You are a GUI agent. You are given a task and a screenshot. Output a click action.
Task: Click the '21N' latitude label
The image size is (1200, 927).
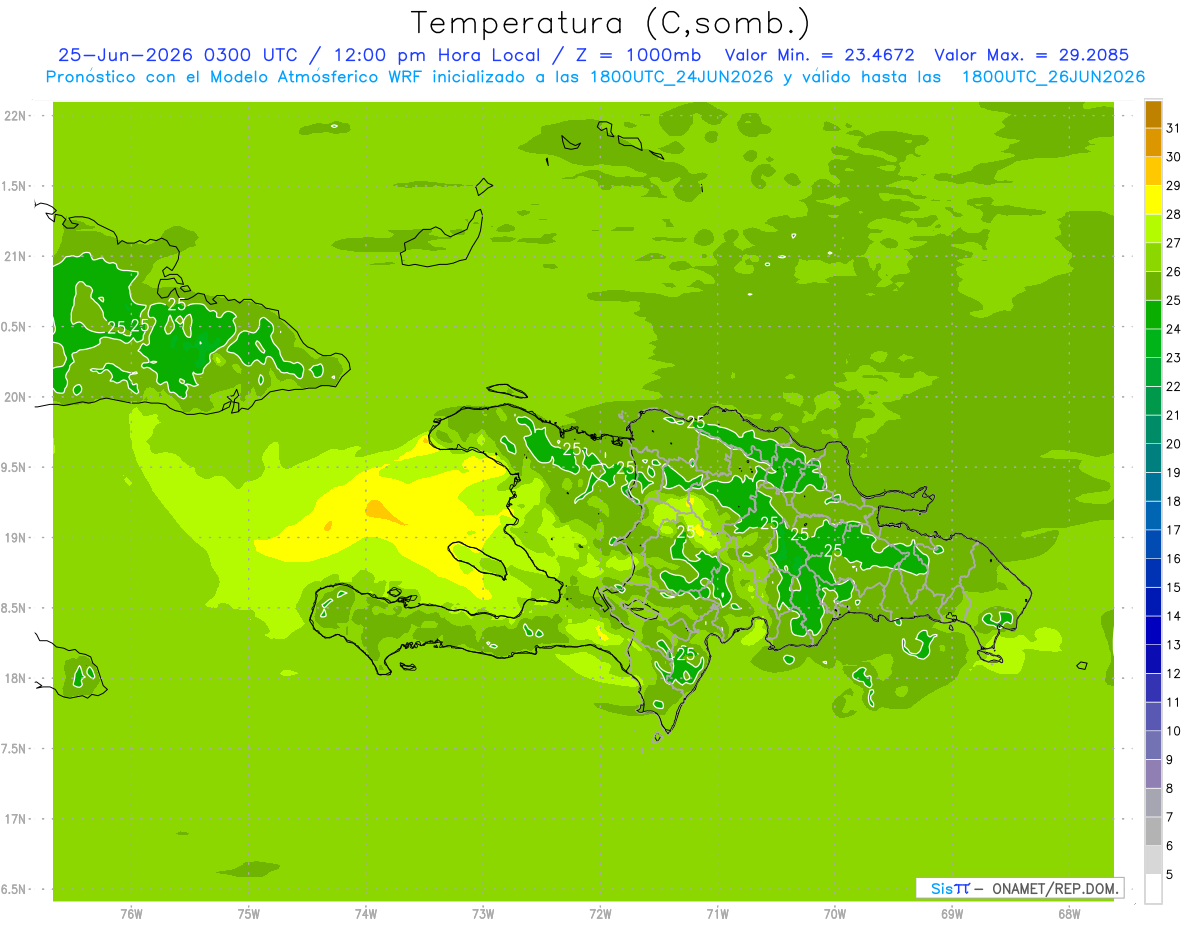tap(15, 257)
